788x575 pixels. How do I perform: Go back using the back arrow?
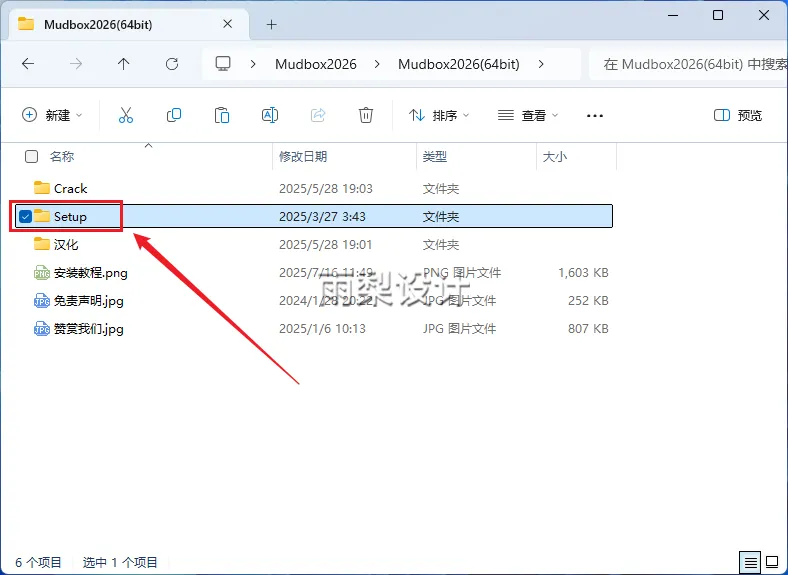click(x=28, y=64)
